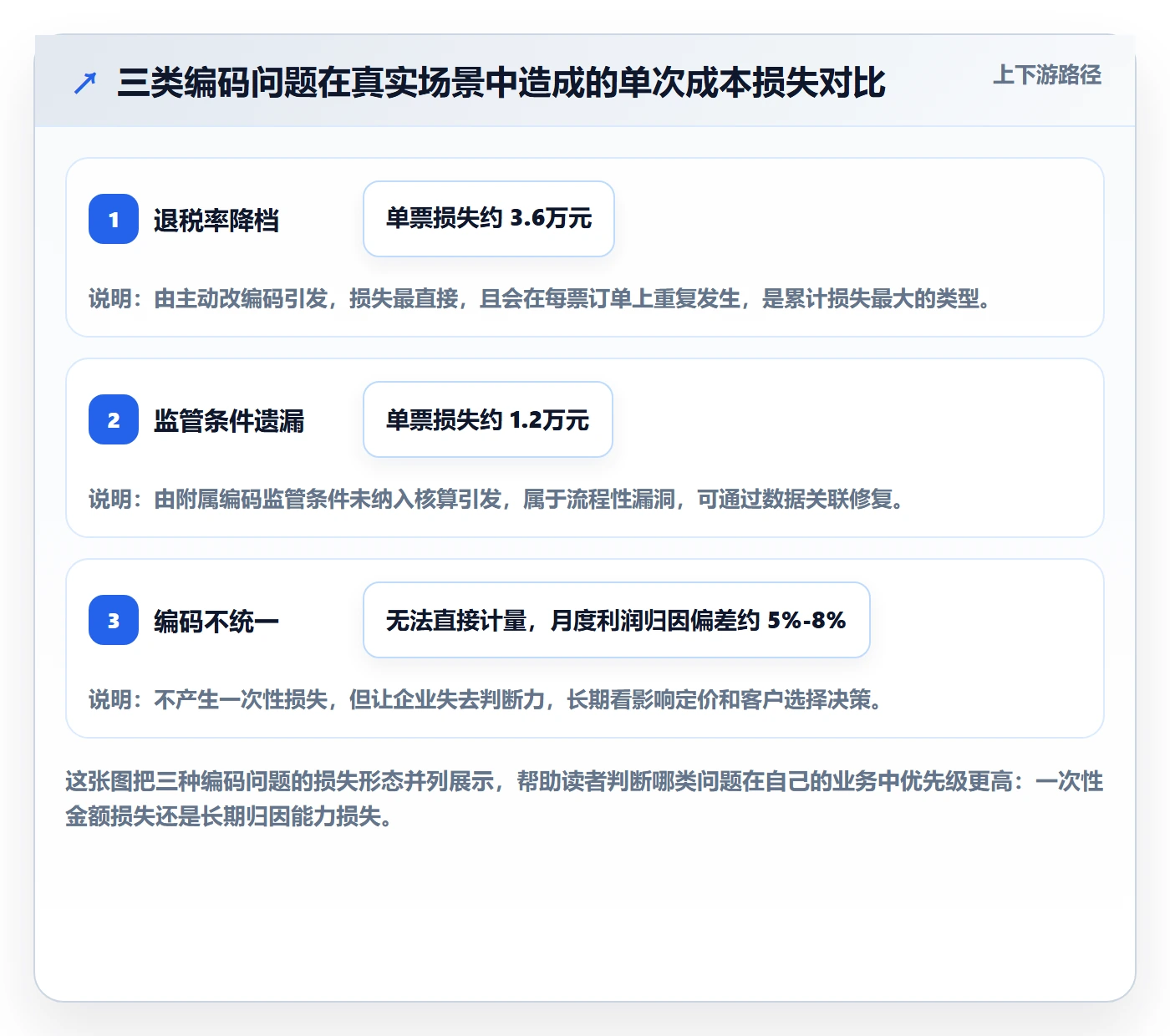Click the description starting 说明：由附属编码监管条件

pyautogui.click(x=496, y=500)
